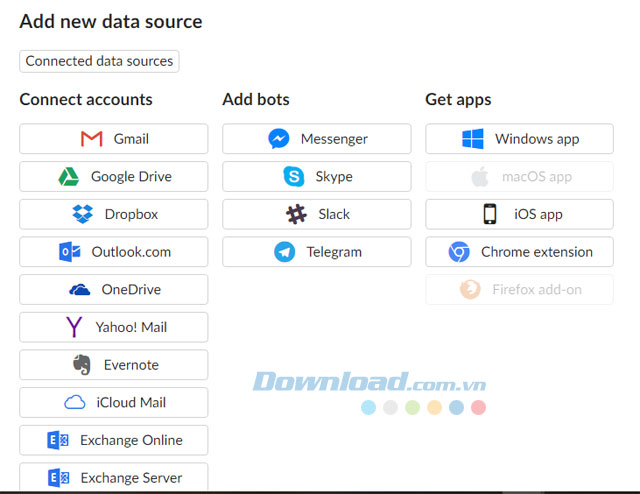Connect Evernote account
Image resolution: width=640 pixels, height=494 pixels.
(x=113, y=365)
